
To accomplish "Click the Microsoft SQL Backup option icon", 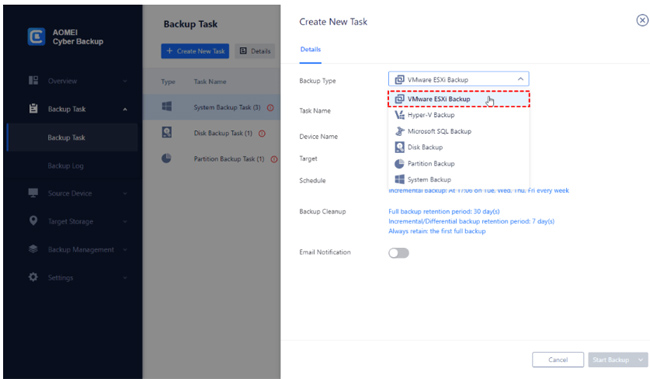I will [x=400, y=131].
